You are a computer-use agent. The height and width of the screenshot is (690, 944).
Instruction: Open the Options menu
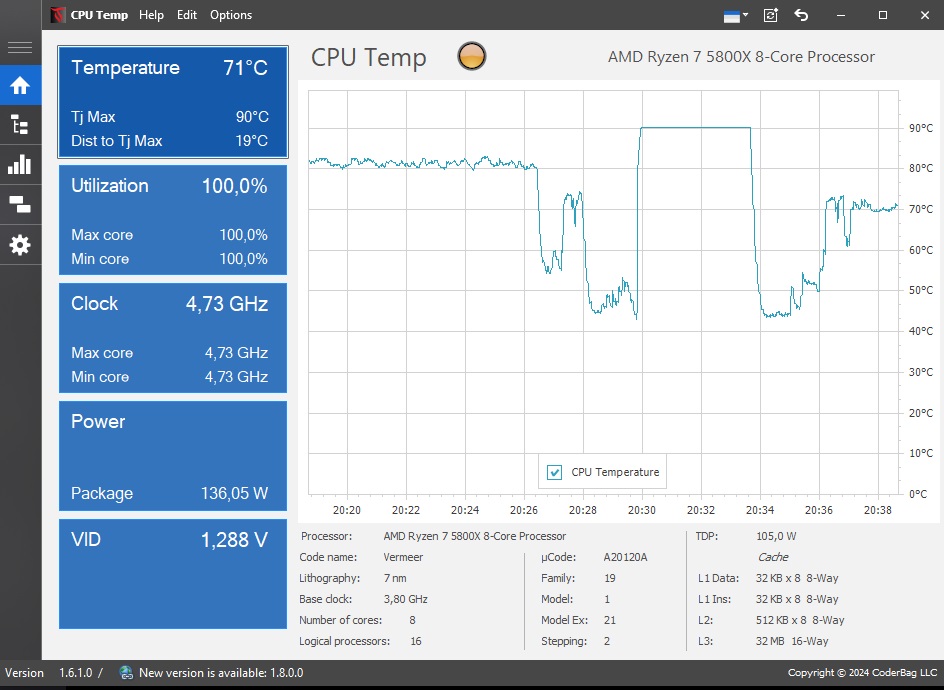(x=231, y=15)
